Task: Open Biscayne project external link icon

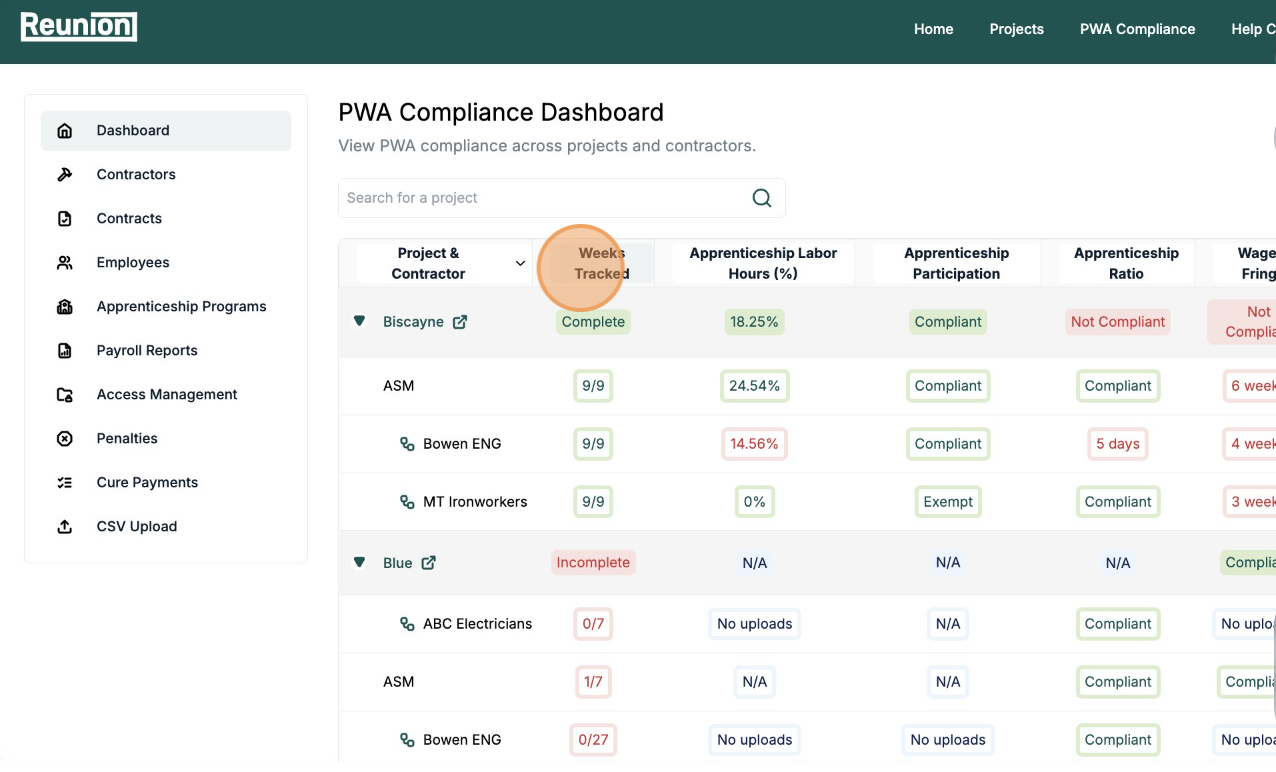Action: 460,322
